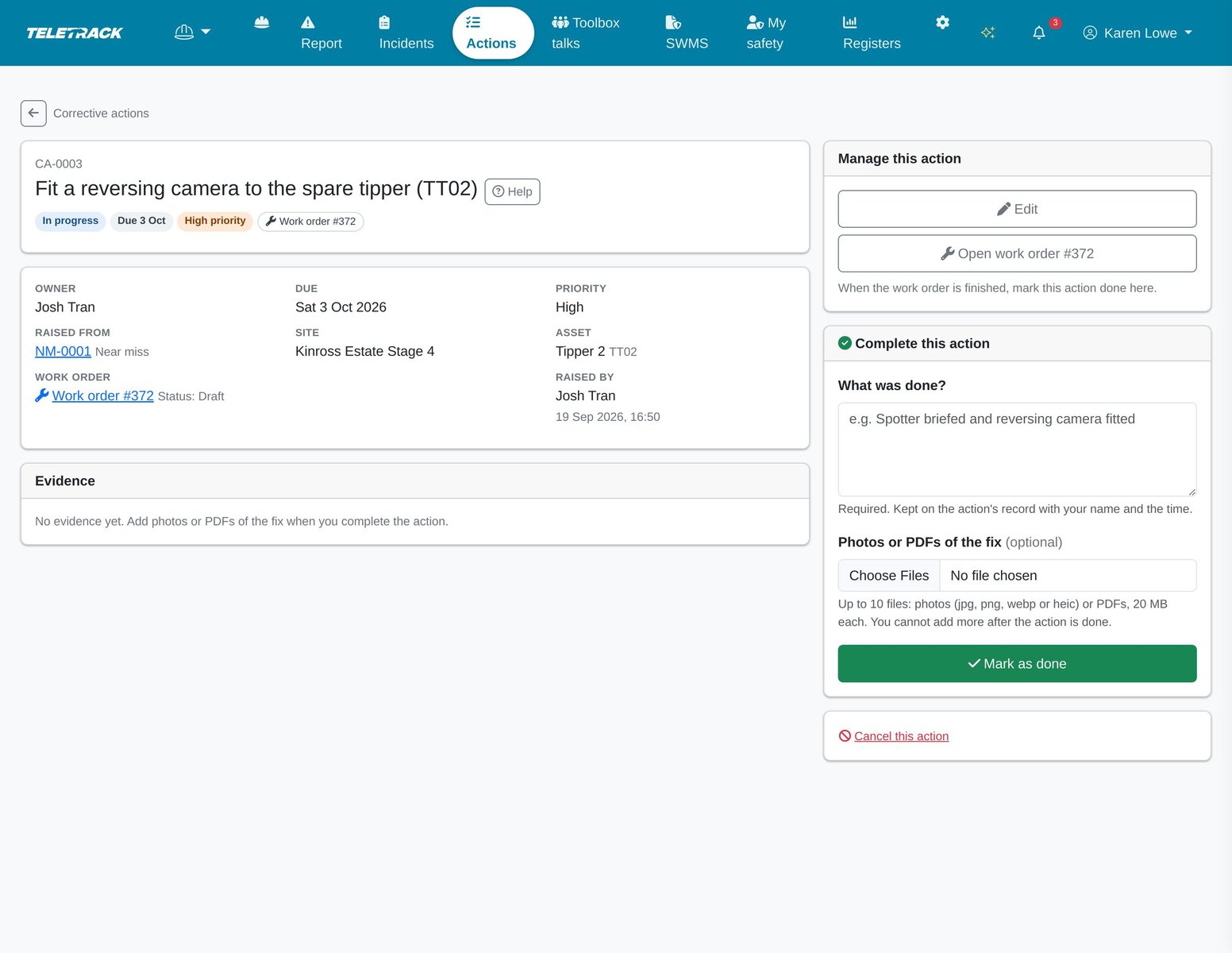Open the Registers section

(x=872, y=33)
